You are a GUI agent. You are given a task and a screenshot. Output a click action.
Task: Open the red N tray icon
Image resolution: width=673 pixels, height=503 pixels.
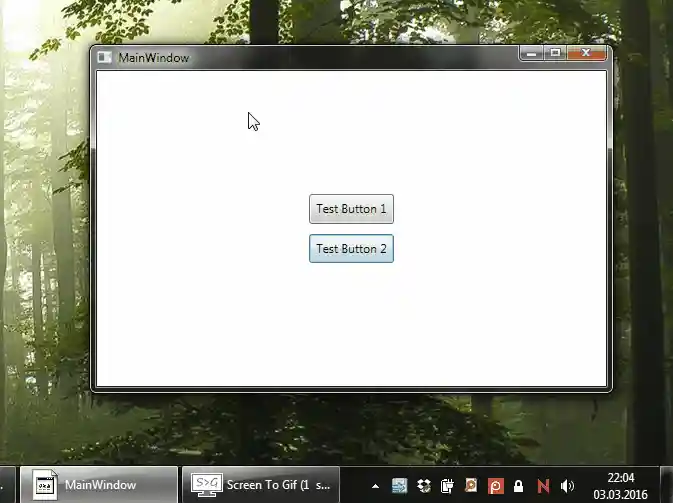(x=543, y=486)
